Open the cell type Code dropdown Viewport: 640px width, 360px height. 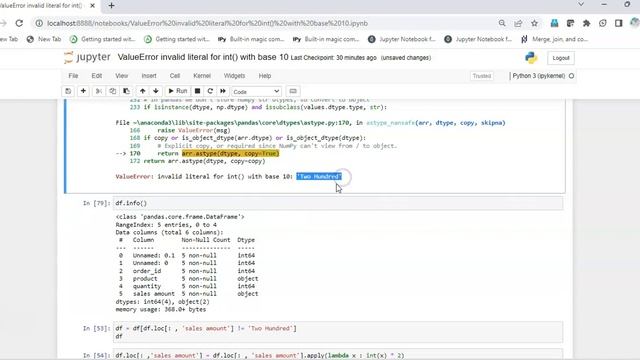256,91
